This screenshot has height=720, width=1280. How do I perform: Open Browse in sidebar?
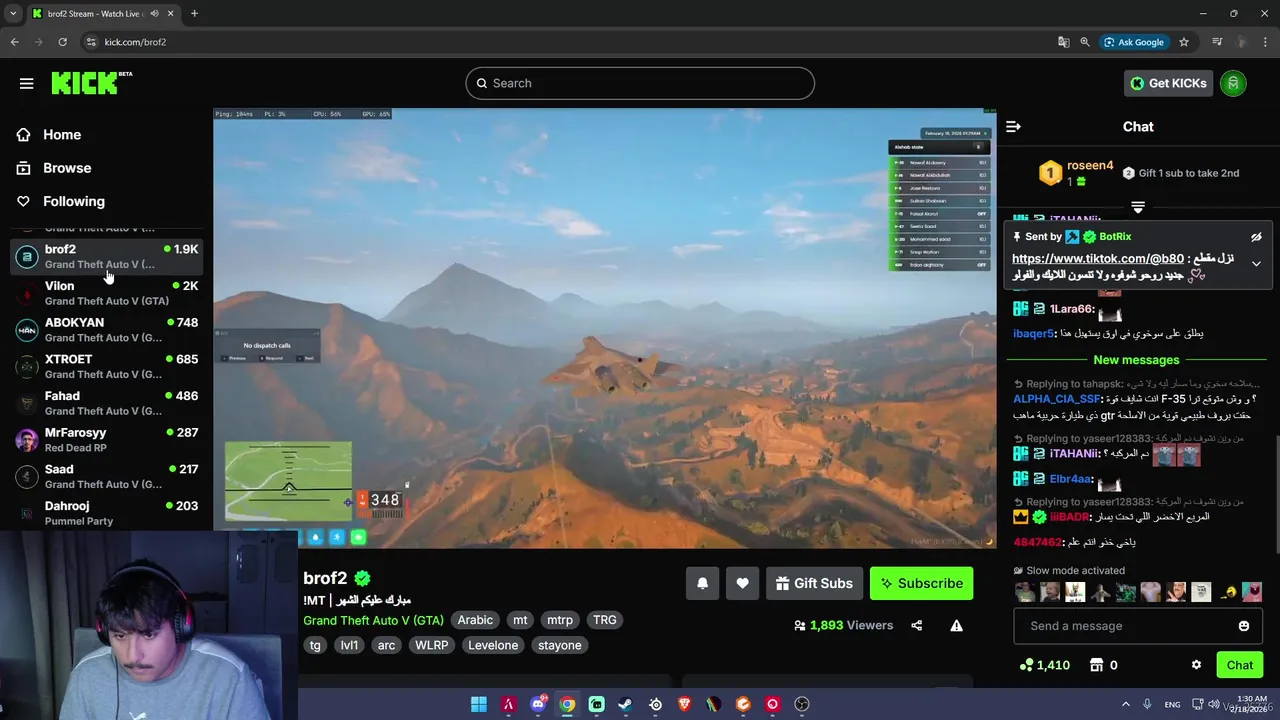(67, 168)
